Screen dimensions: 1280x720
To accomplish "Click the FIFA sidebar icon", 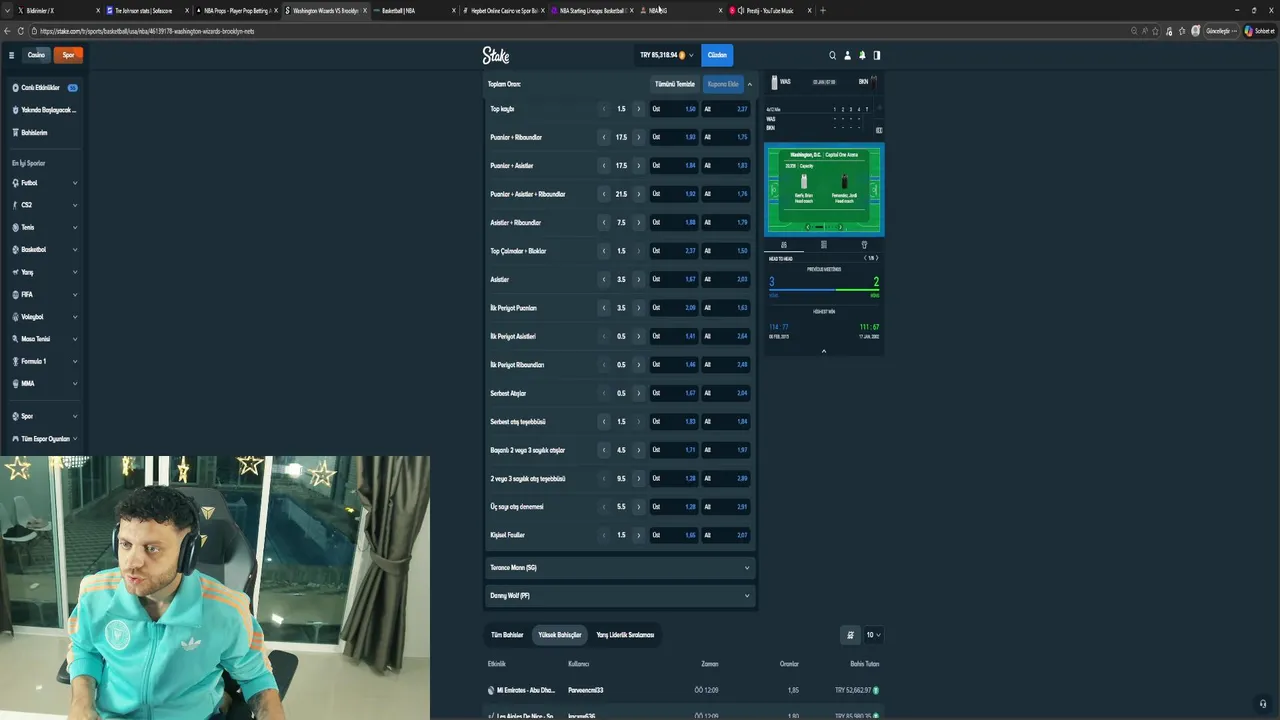I will point(15,294).
